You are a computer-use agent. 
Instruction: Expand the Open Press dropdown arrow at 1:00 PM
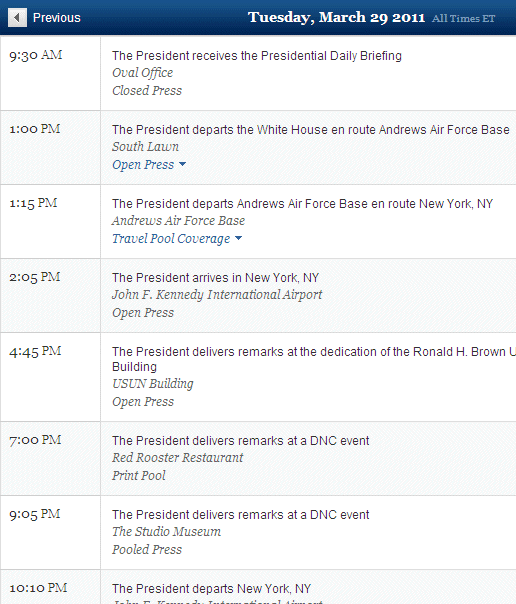[x=183, y=164]
